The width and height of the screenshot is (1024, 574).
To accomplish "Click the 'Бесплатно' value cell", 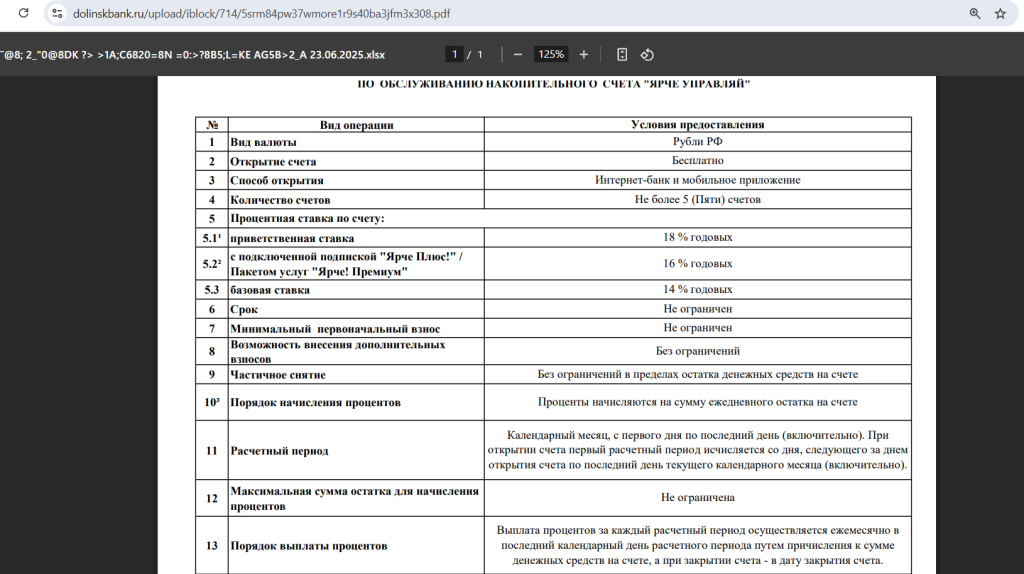I will point(697,161).
